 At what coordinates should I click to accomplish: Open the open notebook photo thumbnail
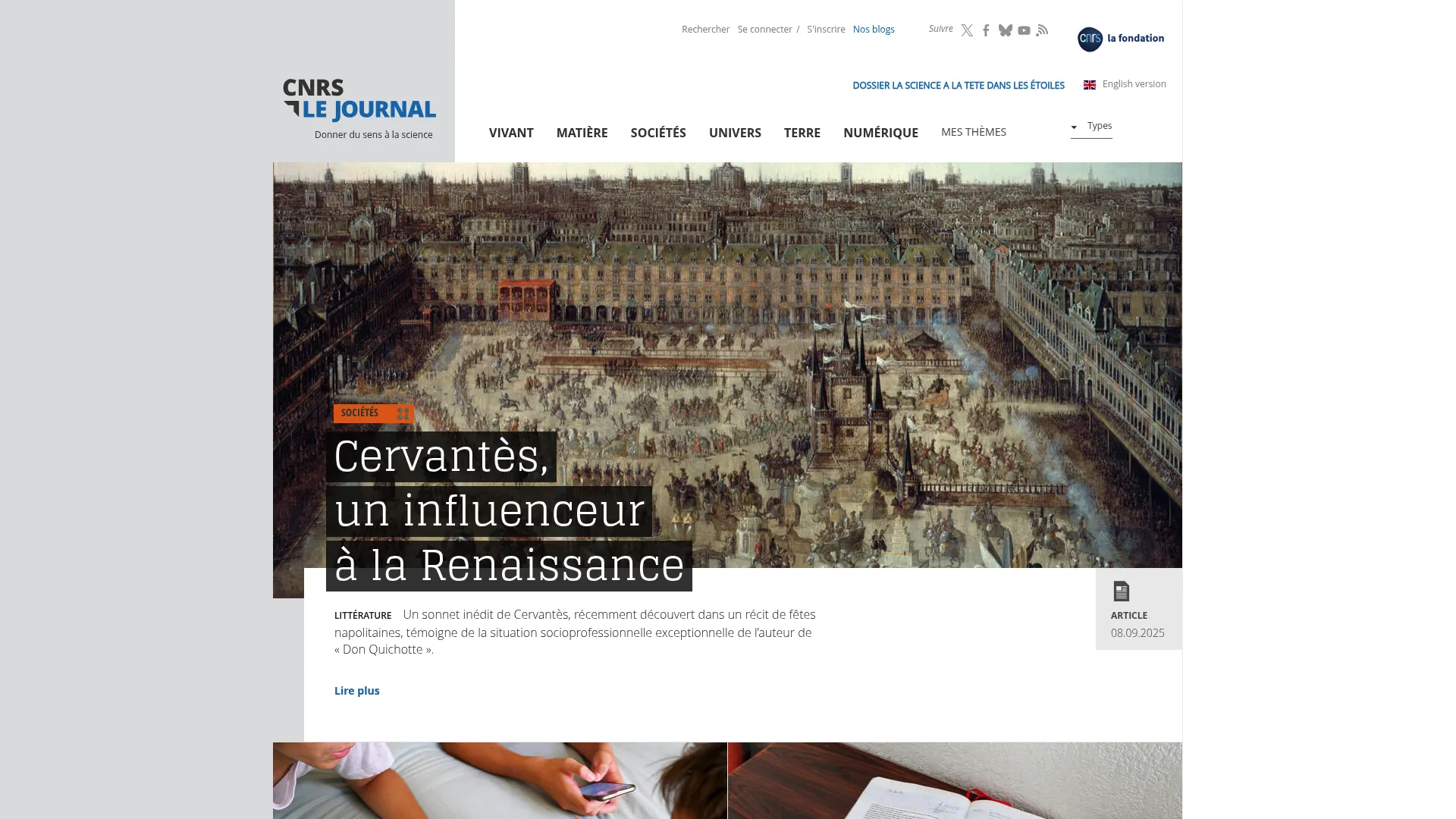955,780
